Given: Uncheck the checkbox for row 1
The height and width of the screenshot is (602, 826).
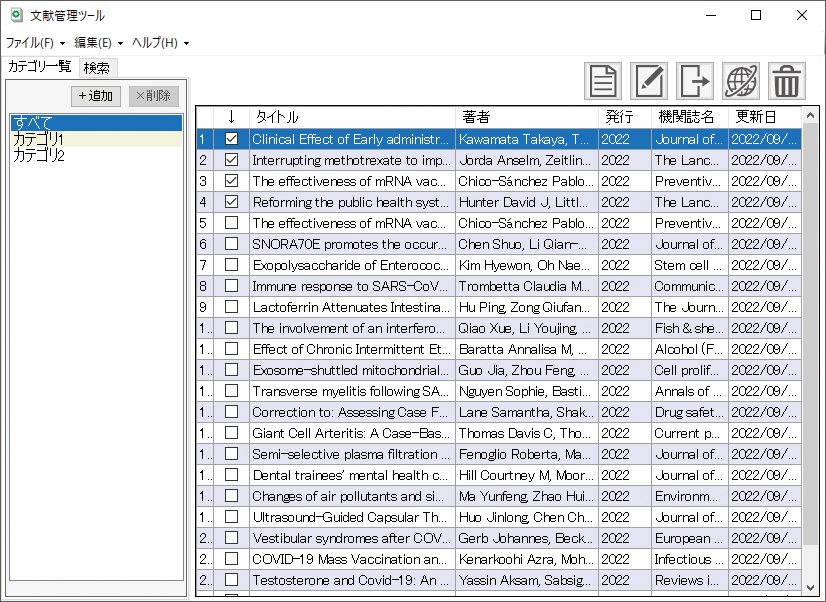Looking at the screenshot, I should point(232,139).
